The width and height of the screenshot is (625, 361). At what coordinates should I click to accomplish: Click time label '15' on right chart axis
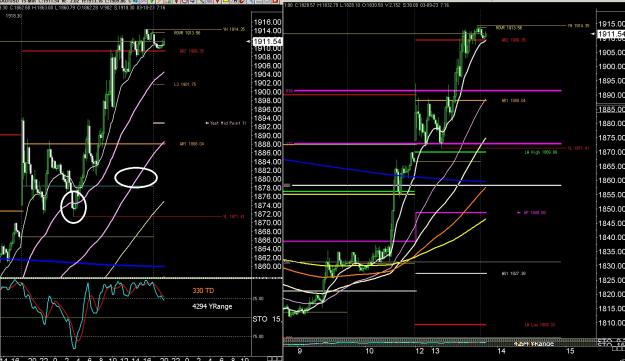(x=570, y=351)
